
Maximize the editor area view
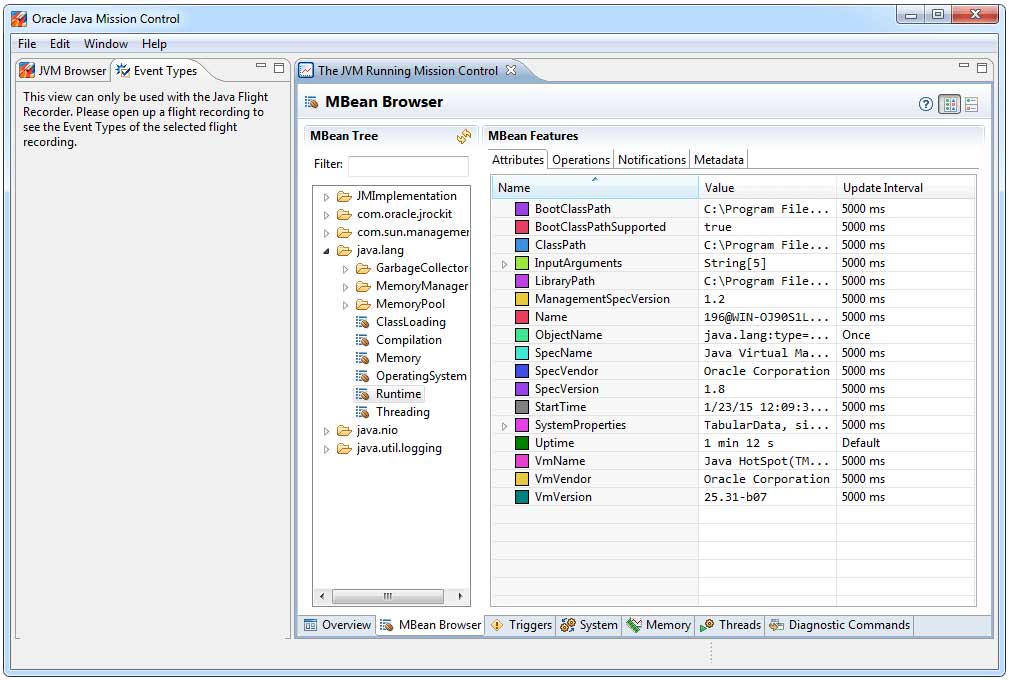tap(982, 68)
